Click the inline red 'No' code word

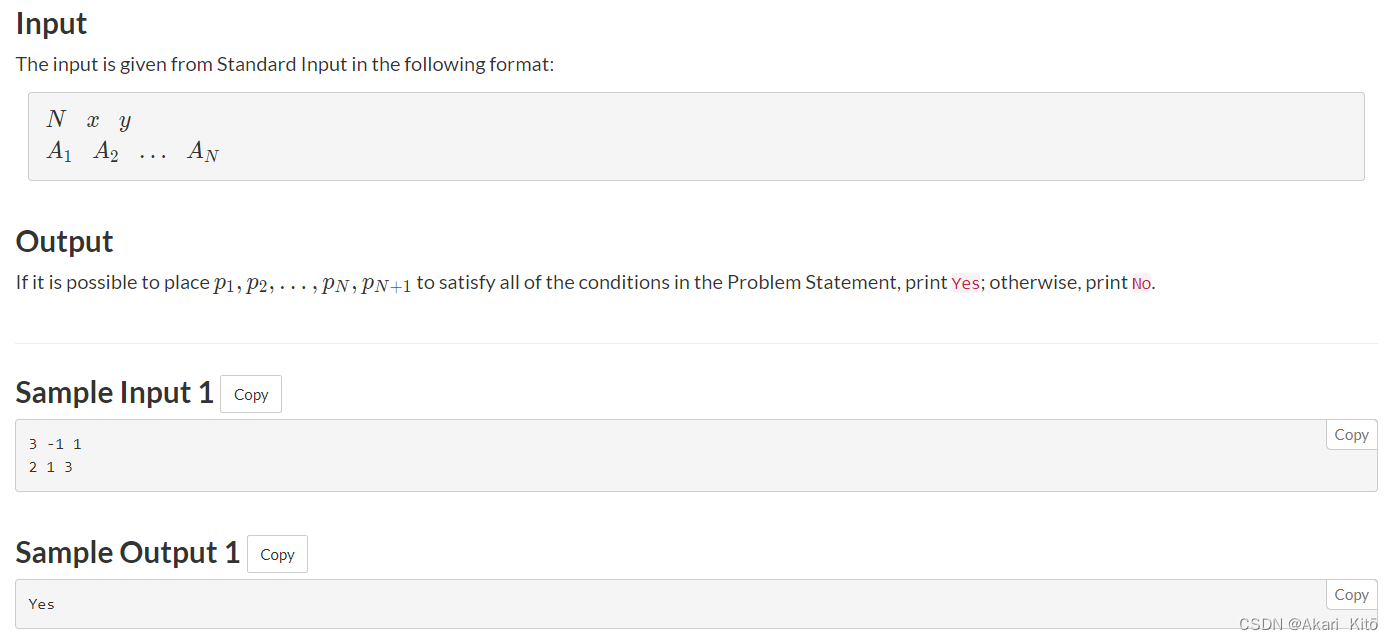1141,283
